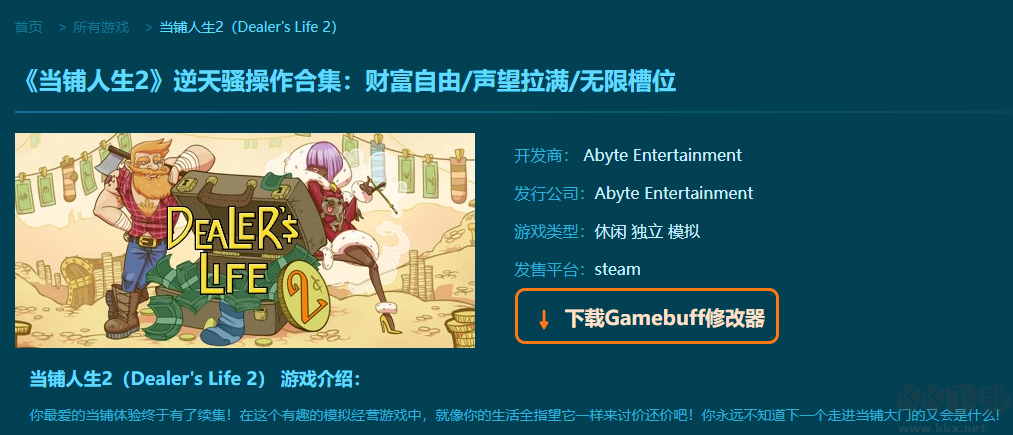Select the 当铺人生2 (Dealer's Life 2) breadcrumb
Viewport: 1013px width, 435px height.
248,27
